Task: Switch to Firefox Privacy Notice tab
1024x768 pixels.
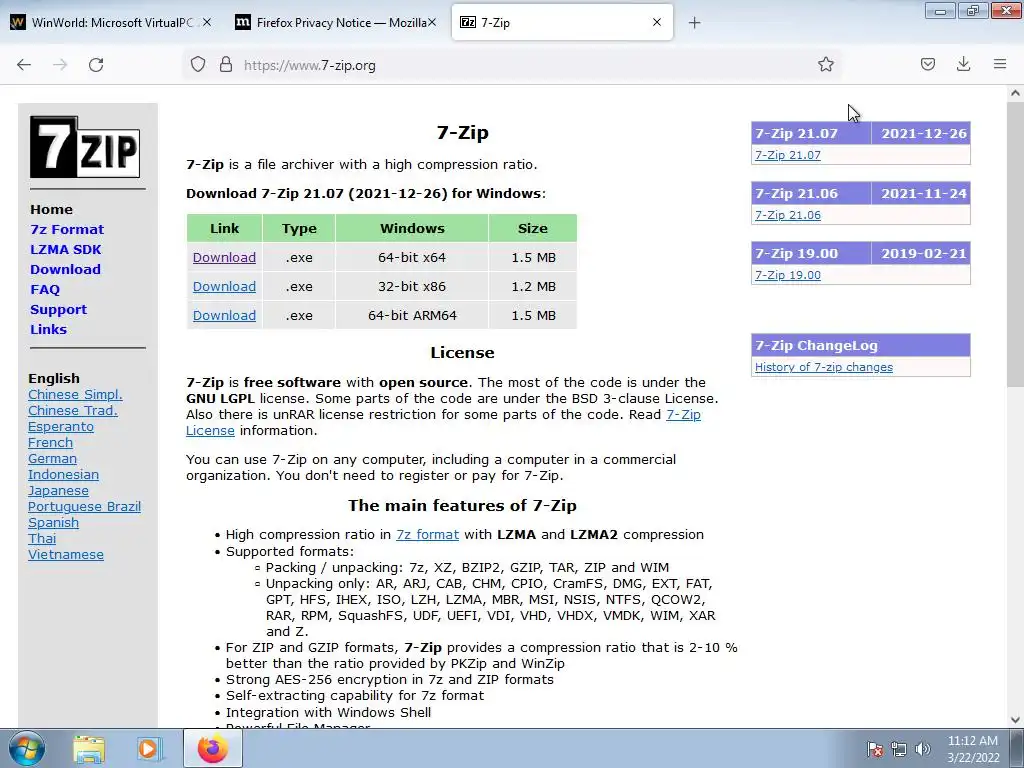Action: [335, 22]
